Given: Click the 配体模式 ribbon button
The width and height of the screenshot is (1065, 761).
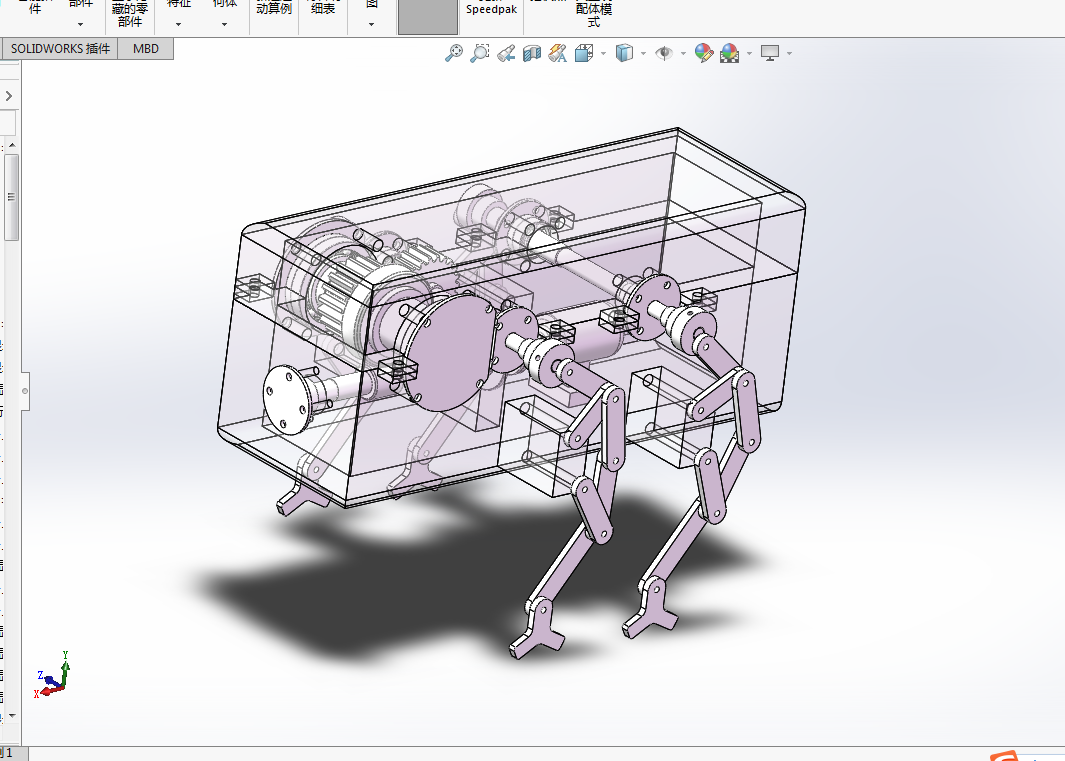Looking at the screenshot, I should click(x=594, y=14).
